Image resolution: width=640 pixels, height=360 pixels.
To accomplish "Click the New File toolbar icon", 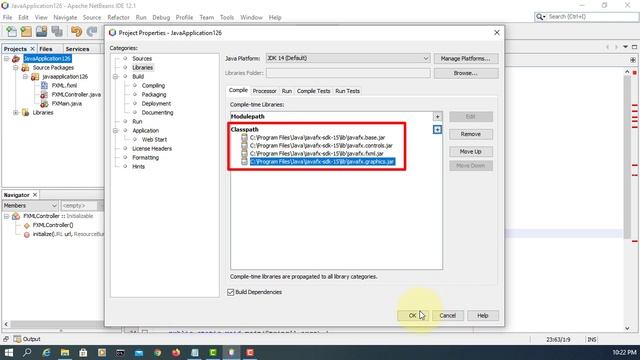I will point(11,31).
